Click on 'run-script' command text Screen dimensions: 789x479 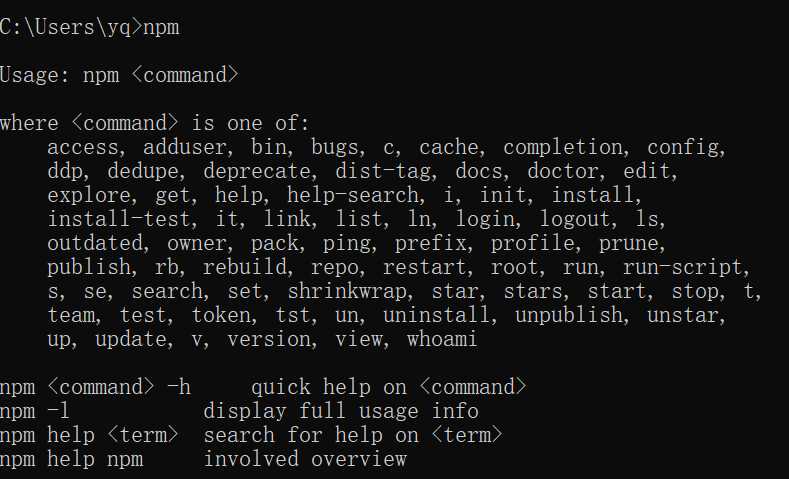pos(682,268)
